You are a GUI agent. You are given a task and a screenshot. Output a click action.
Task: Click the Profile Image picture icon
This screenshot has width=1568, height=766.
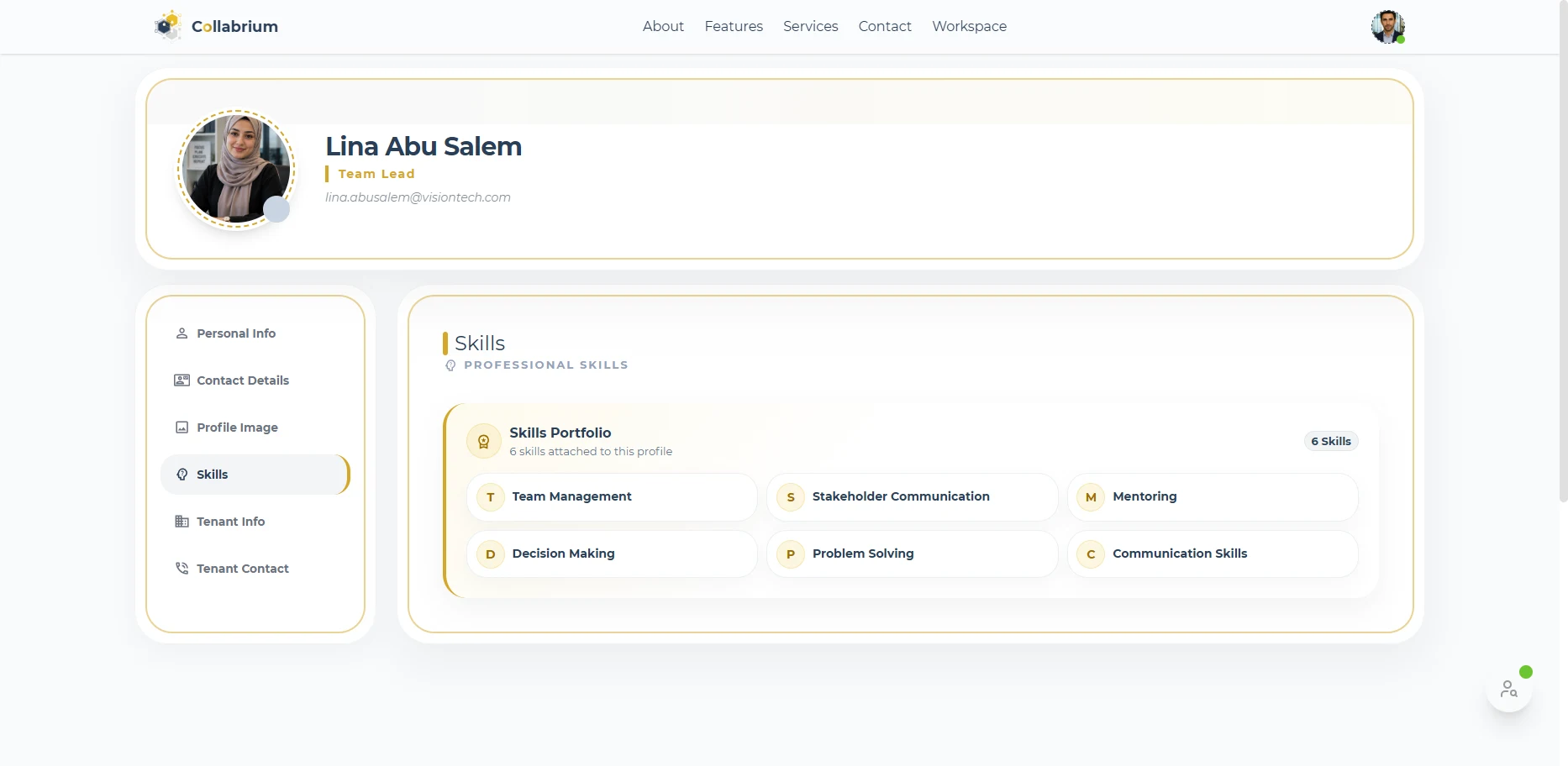[182, 428]
